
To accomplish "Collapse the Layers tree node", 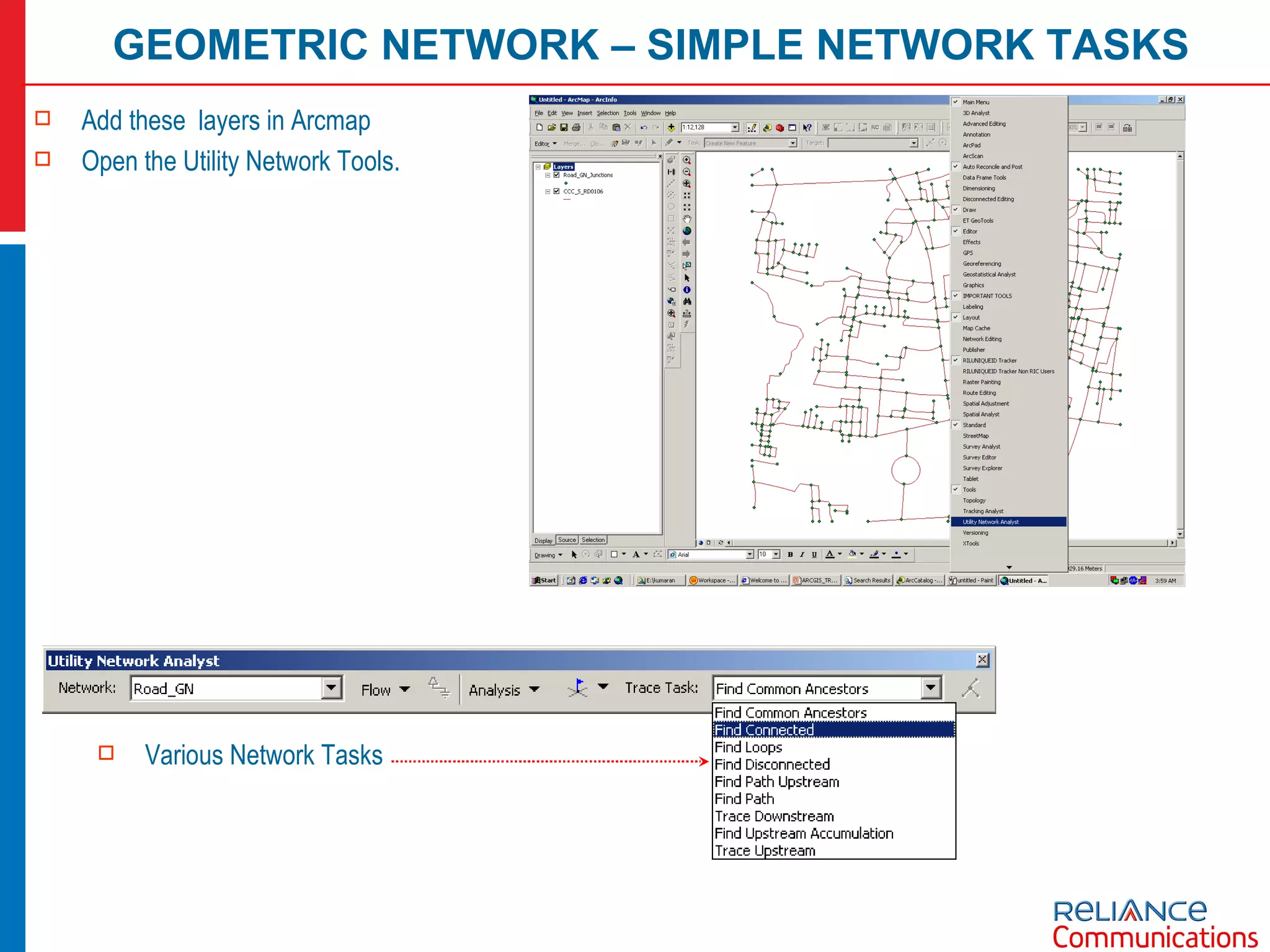I will (538, 167).
